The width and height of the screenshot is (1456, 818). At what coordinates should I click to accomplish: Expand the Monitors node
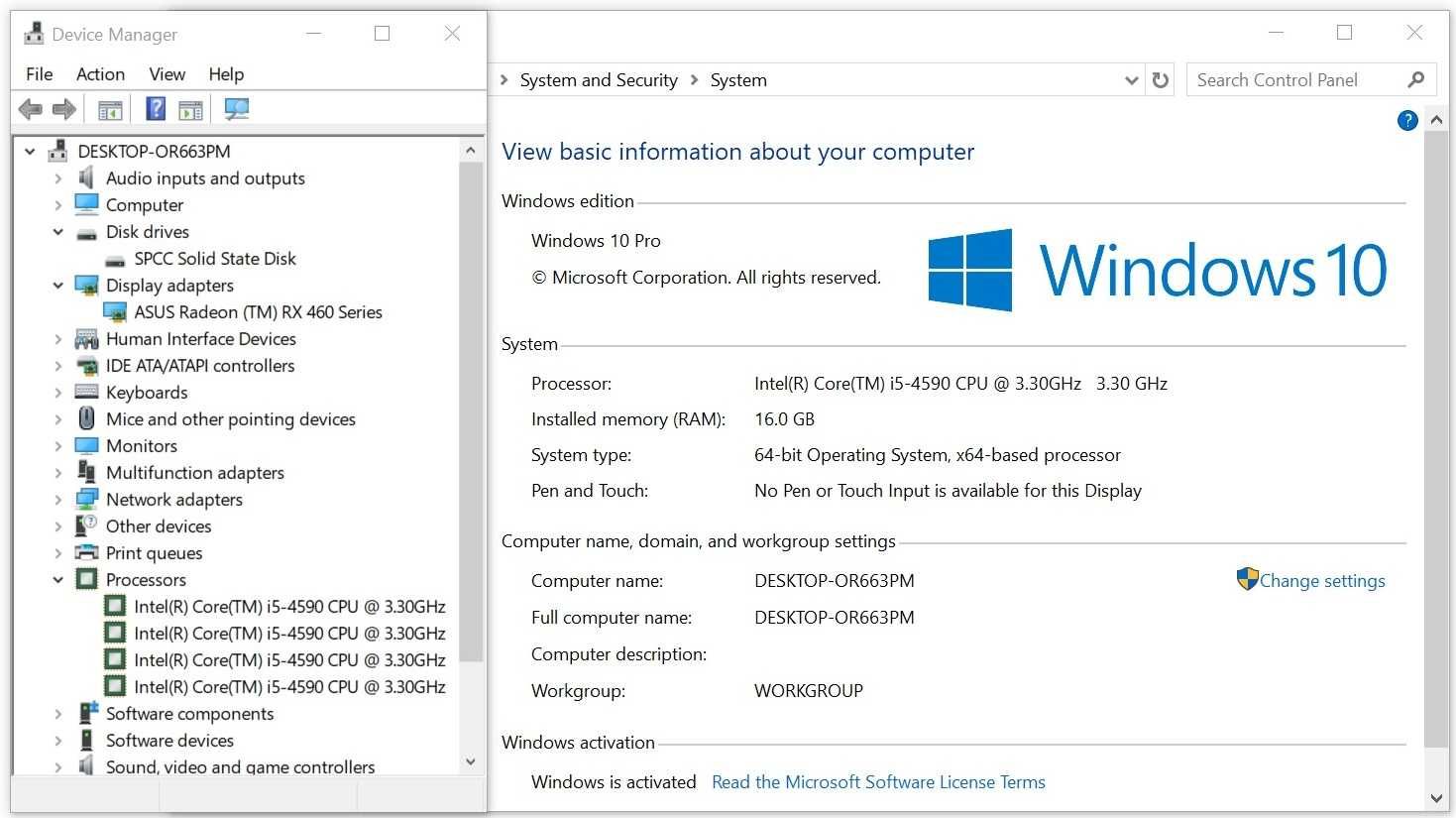point(57,446)
